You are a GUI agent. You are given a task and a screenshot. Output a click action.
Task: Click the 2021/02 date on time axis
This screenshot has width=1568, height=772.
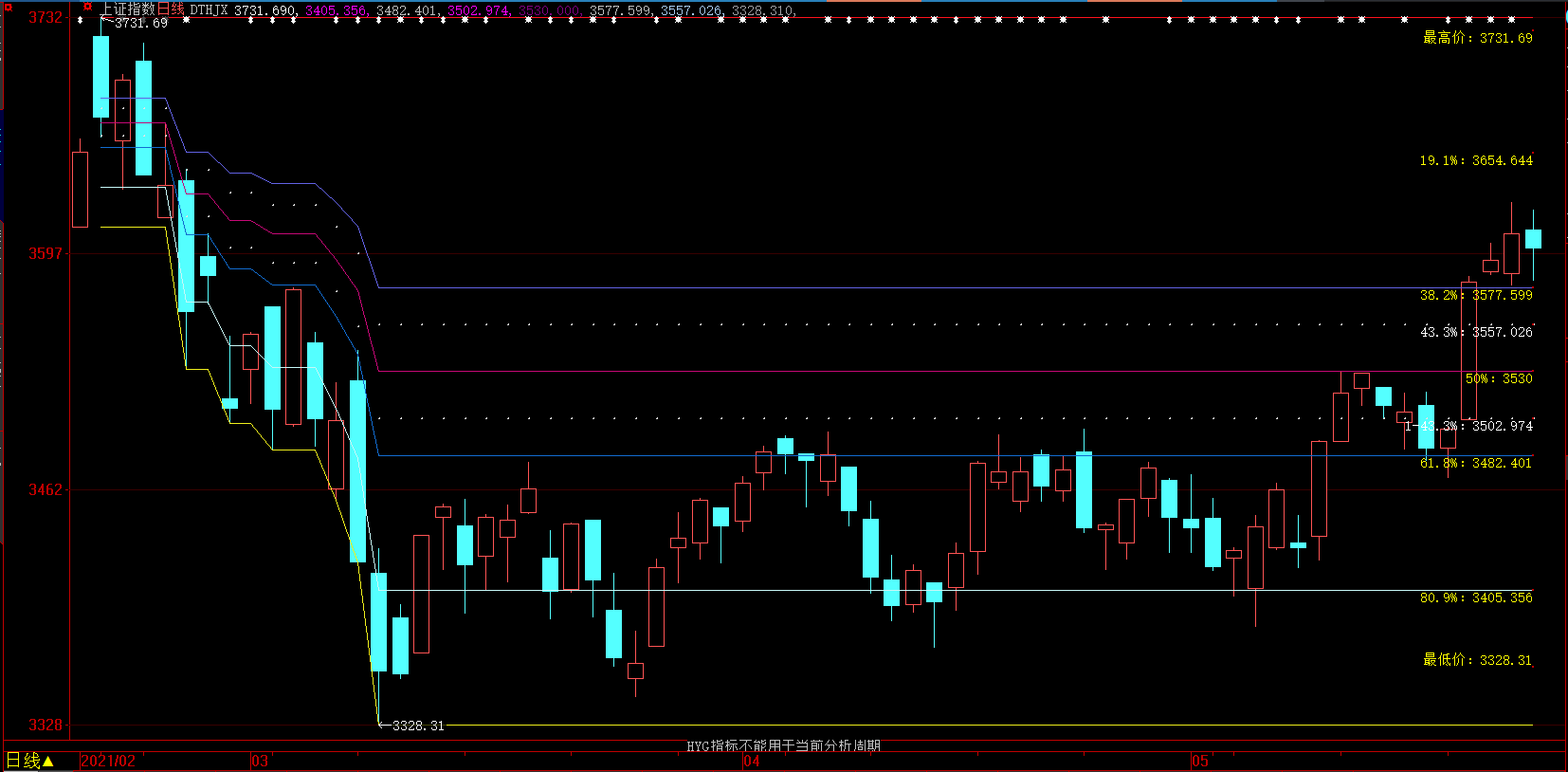(108, 761)
